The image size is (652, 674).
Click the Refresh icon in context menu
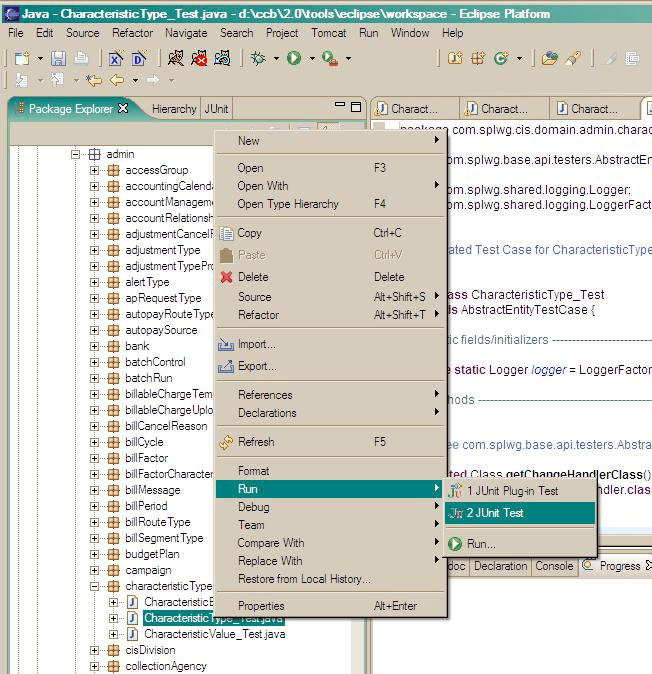click(226, 442)
